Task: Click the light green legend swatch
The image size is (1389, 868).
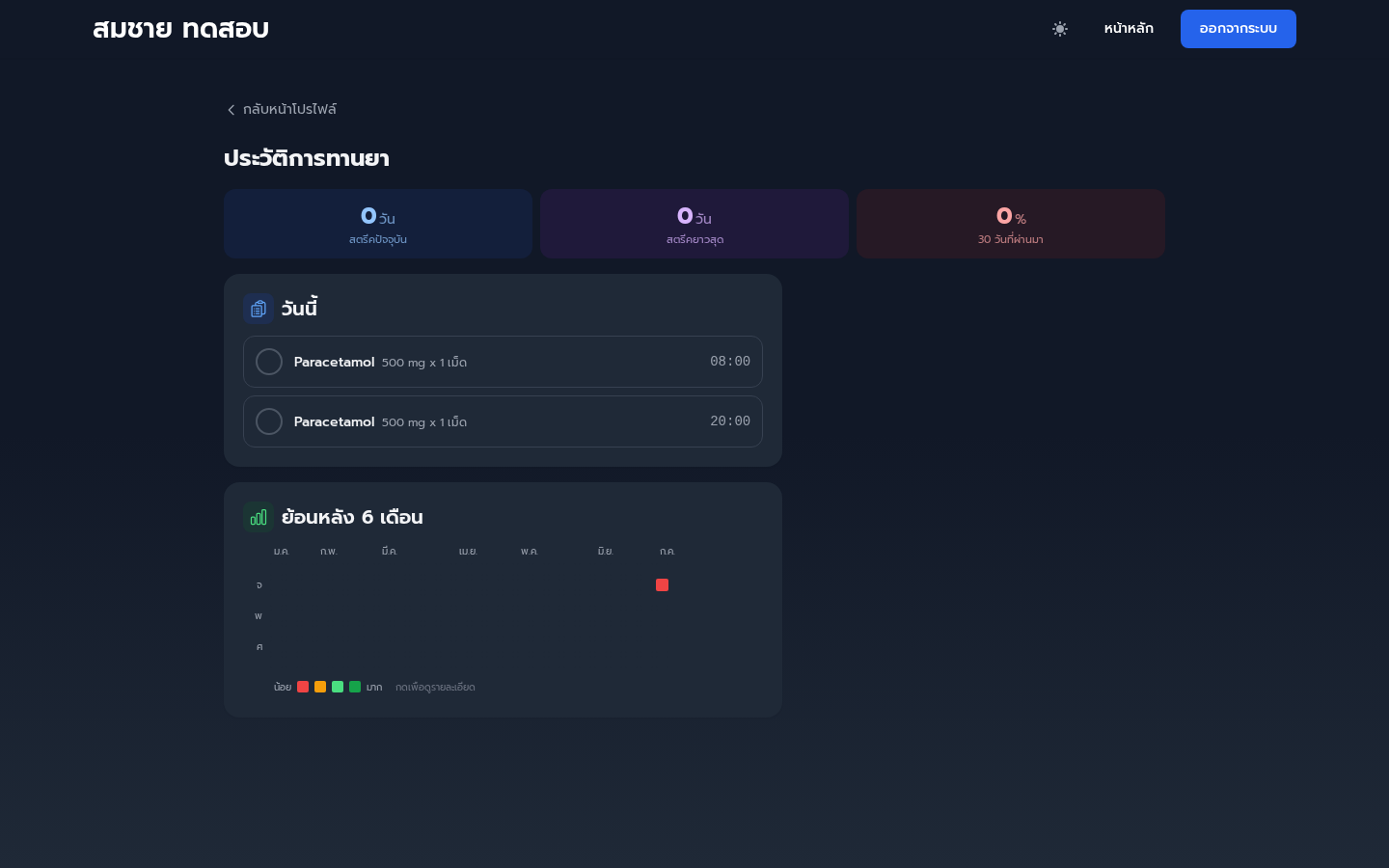Action: 338,687
